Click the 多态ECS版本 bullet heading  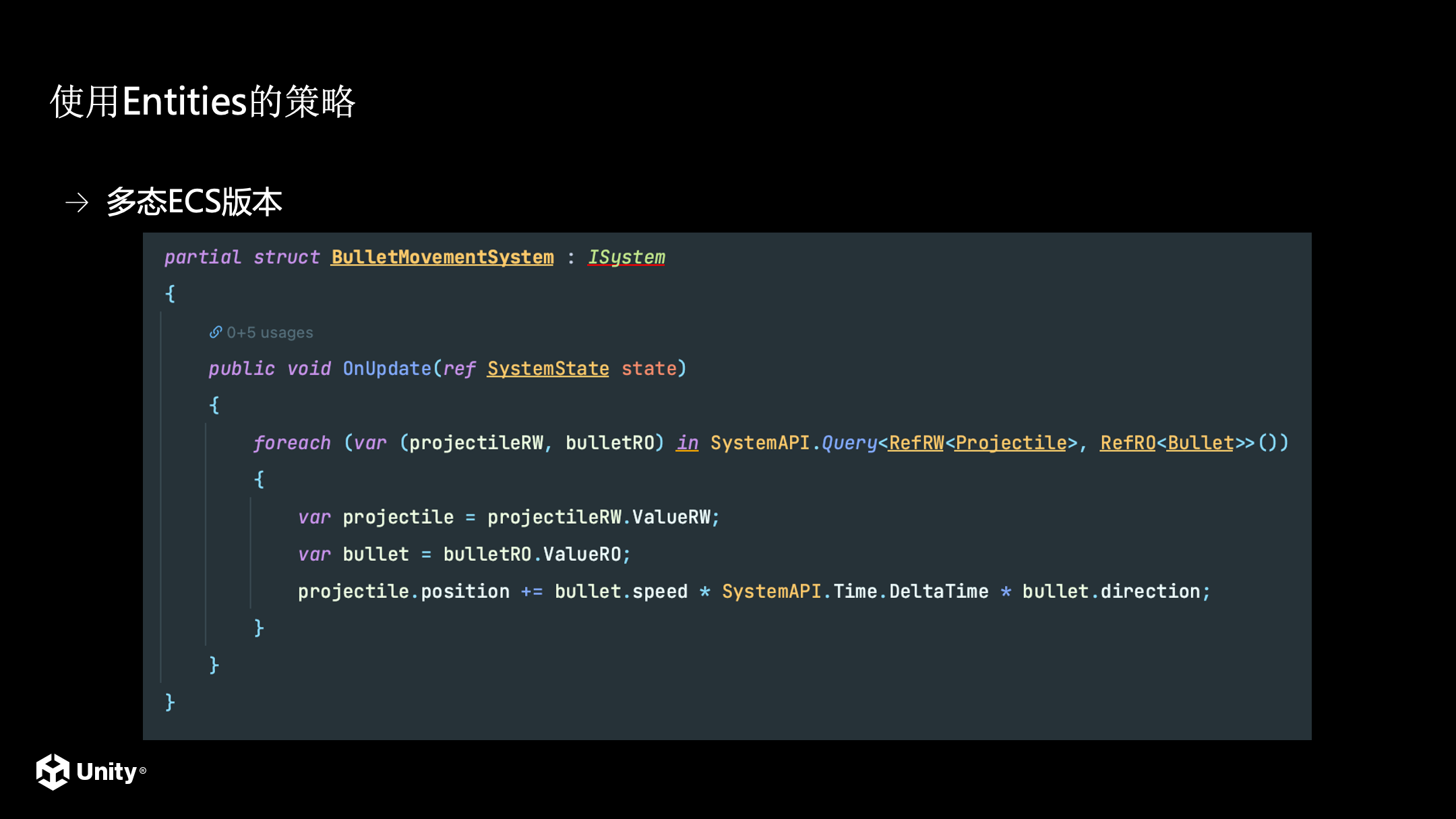tap(194, 202)
